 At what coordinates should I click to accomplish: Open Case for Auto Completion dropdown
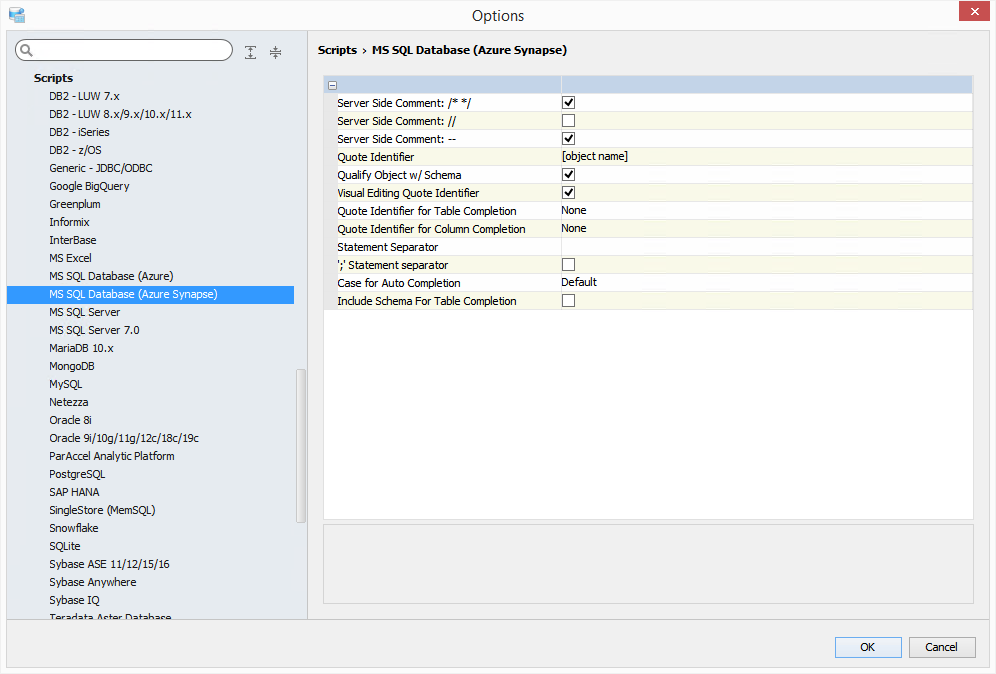[x=765, y=283]
